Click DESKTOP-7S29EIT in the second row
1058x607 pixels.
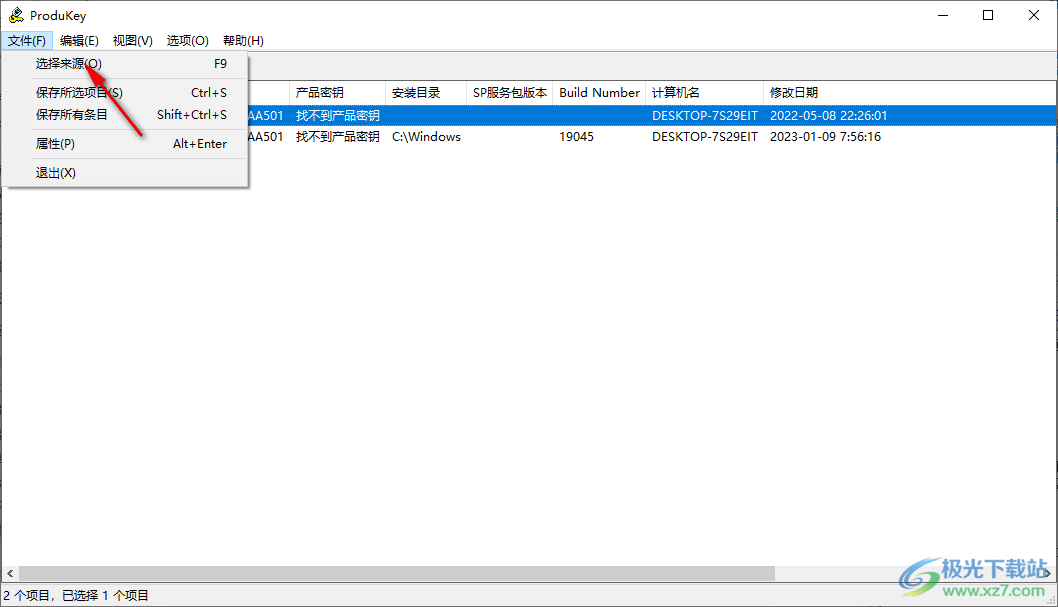(x=704, y=136)
